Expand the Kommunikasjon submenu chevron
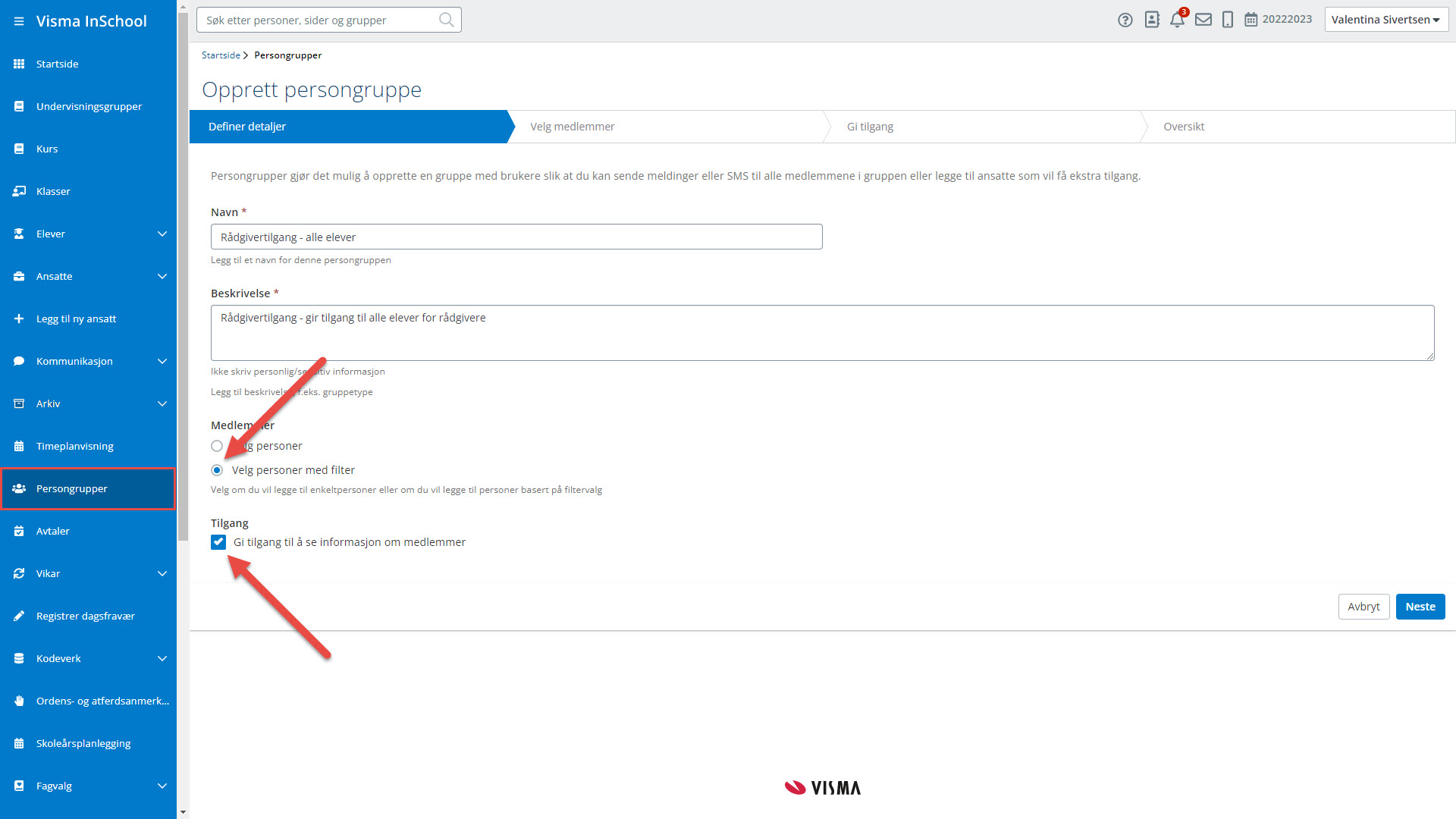1456x819 pixels. coord(162,361)
